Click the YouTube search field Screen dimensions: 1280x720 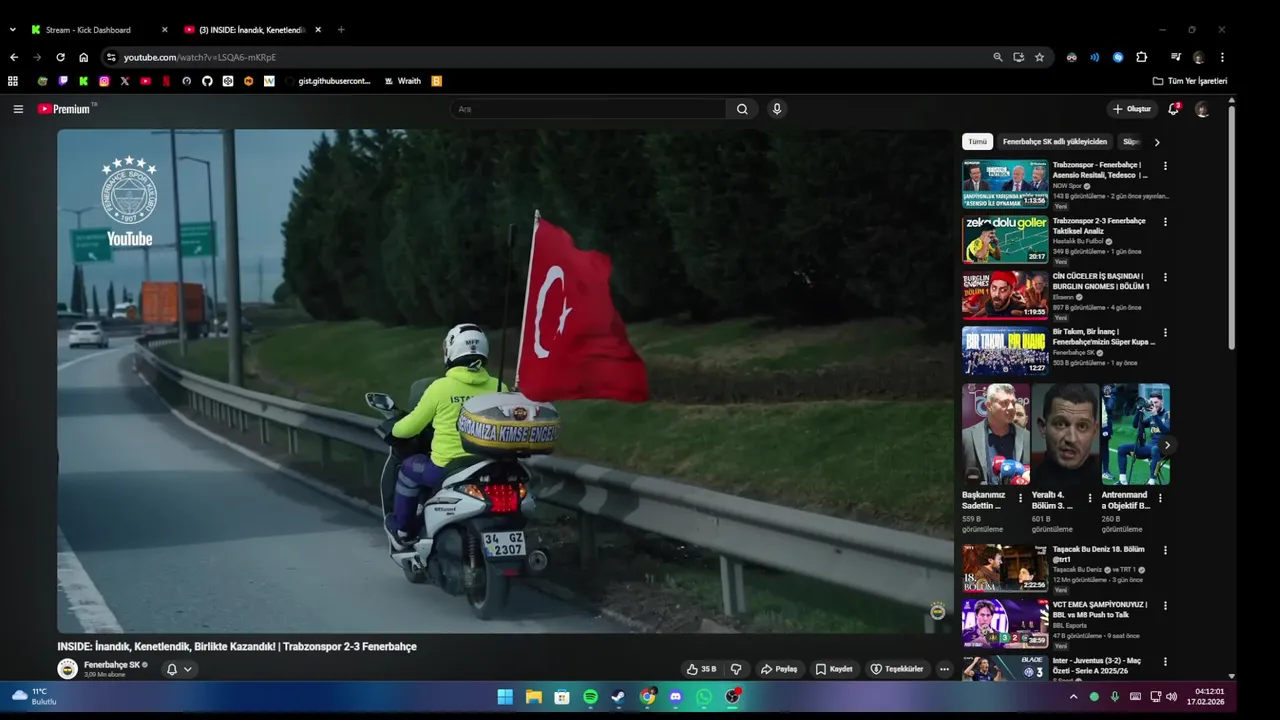tap(588, 109)
